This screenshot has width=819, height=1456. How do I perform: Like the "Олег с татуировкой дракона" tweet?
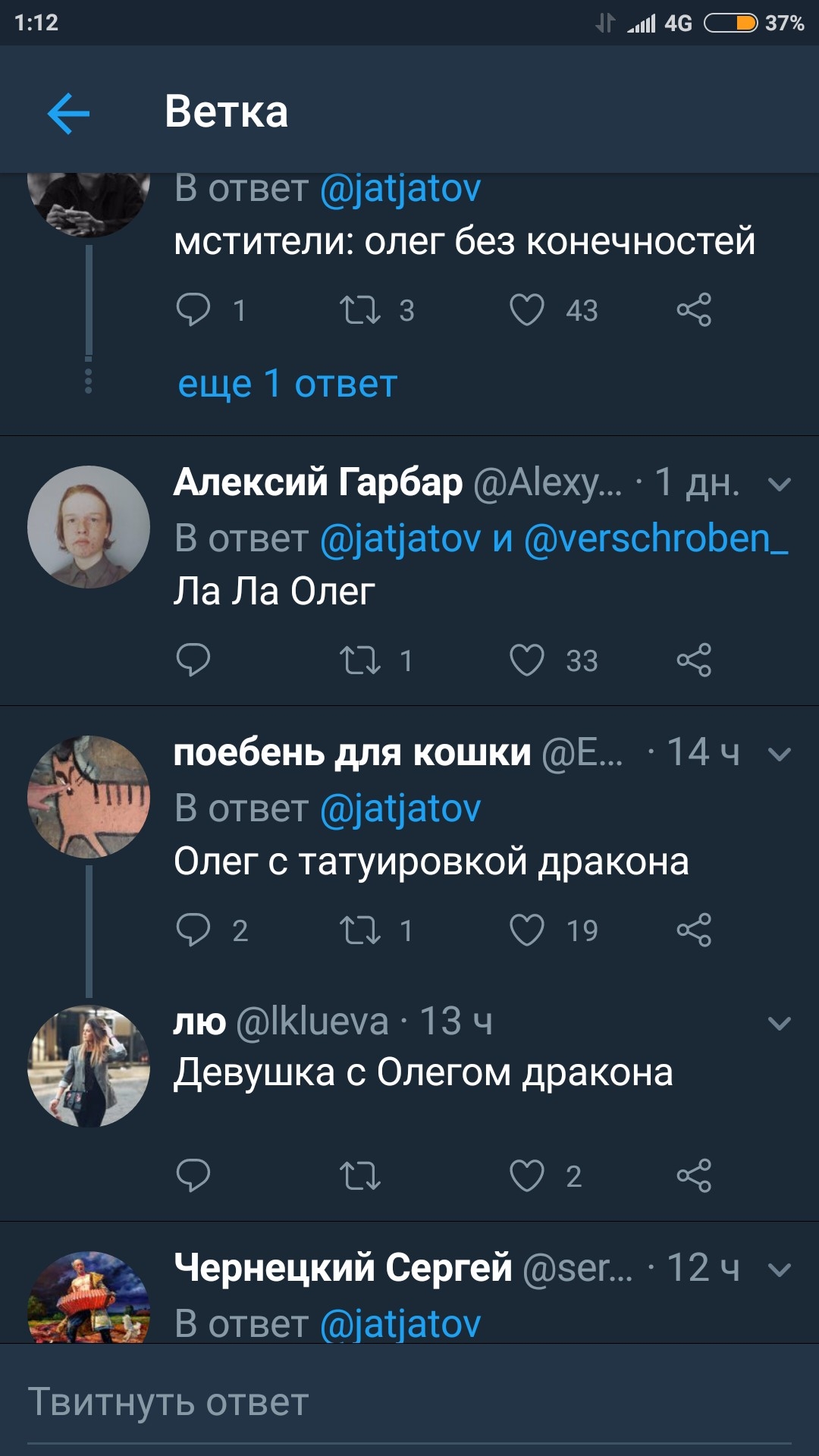527,930
